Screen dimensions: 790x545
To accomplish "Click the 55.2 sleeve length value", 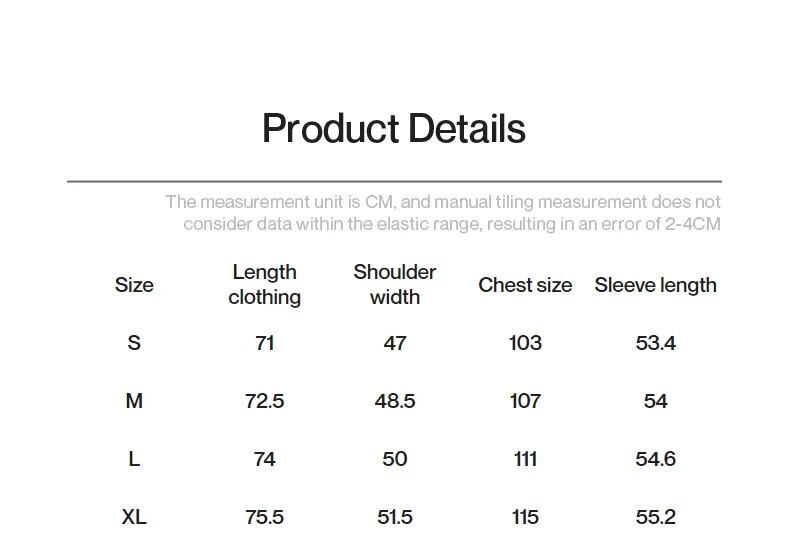I will point(655,517).
